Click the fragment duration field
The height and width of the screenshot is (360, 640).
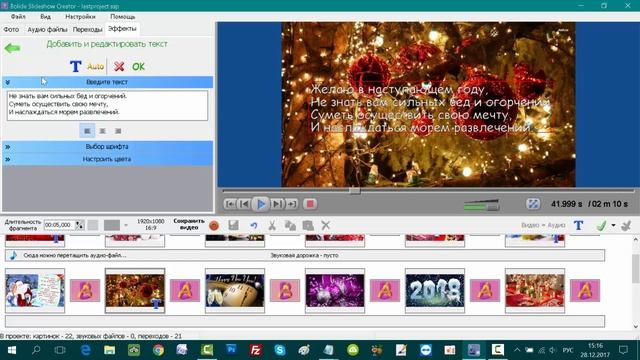(59, 225)
